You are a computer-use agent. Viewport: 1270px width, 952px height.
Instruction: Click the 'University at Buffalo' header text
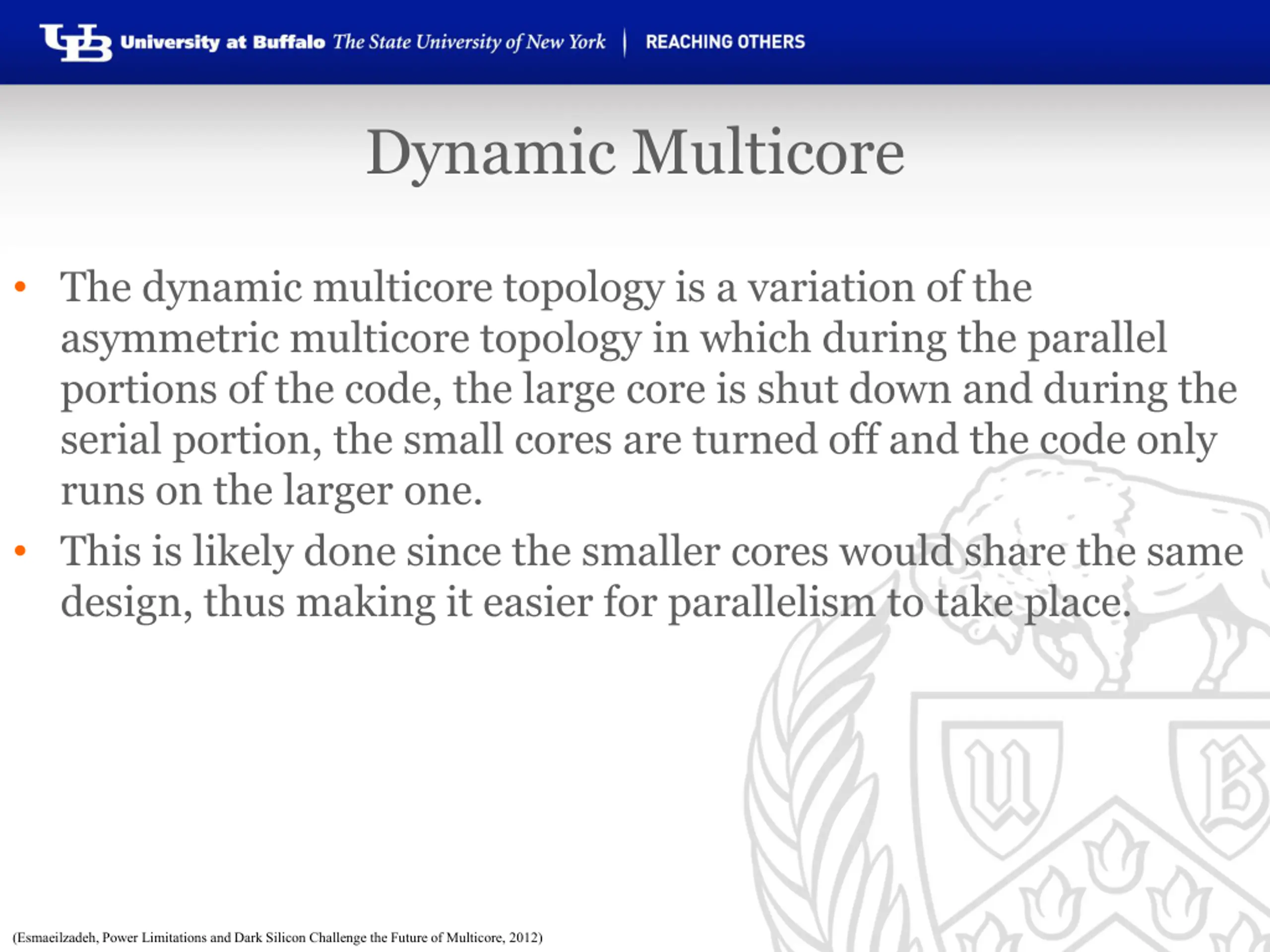tap(223, 43)
